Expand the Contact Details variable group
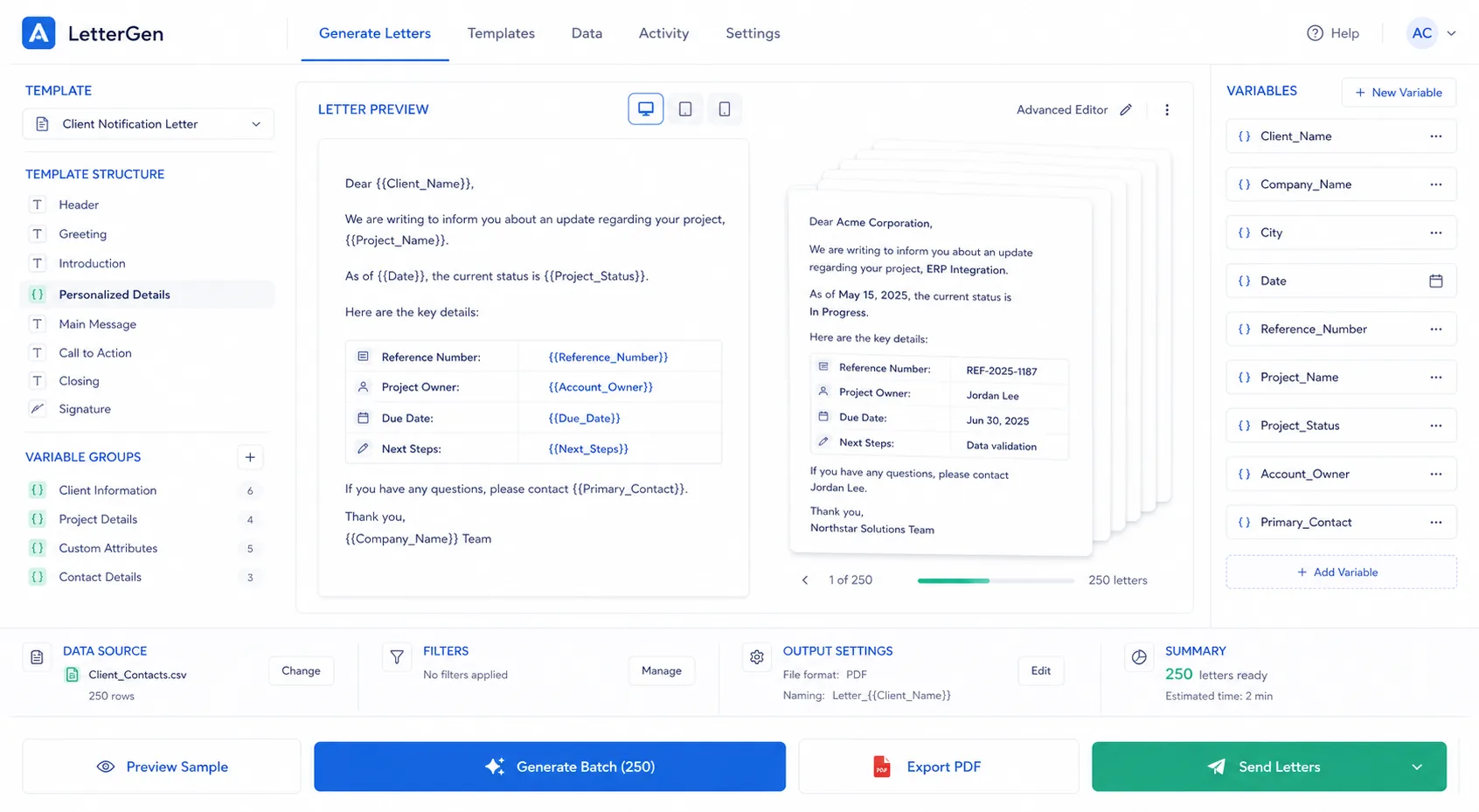The height and width of the screenshot is (812, 1479). (x=145, y=577)
